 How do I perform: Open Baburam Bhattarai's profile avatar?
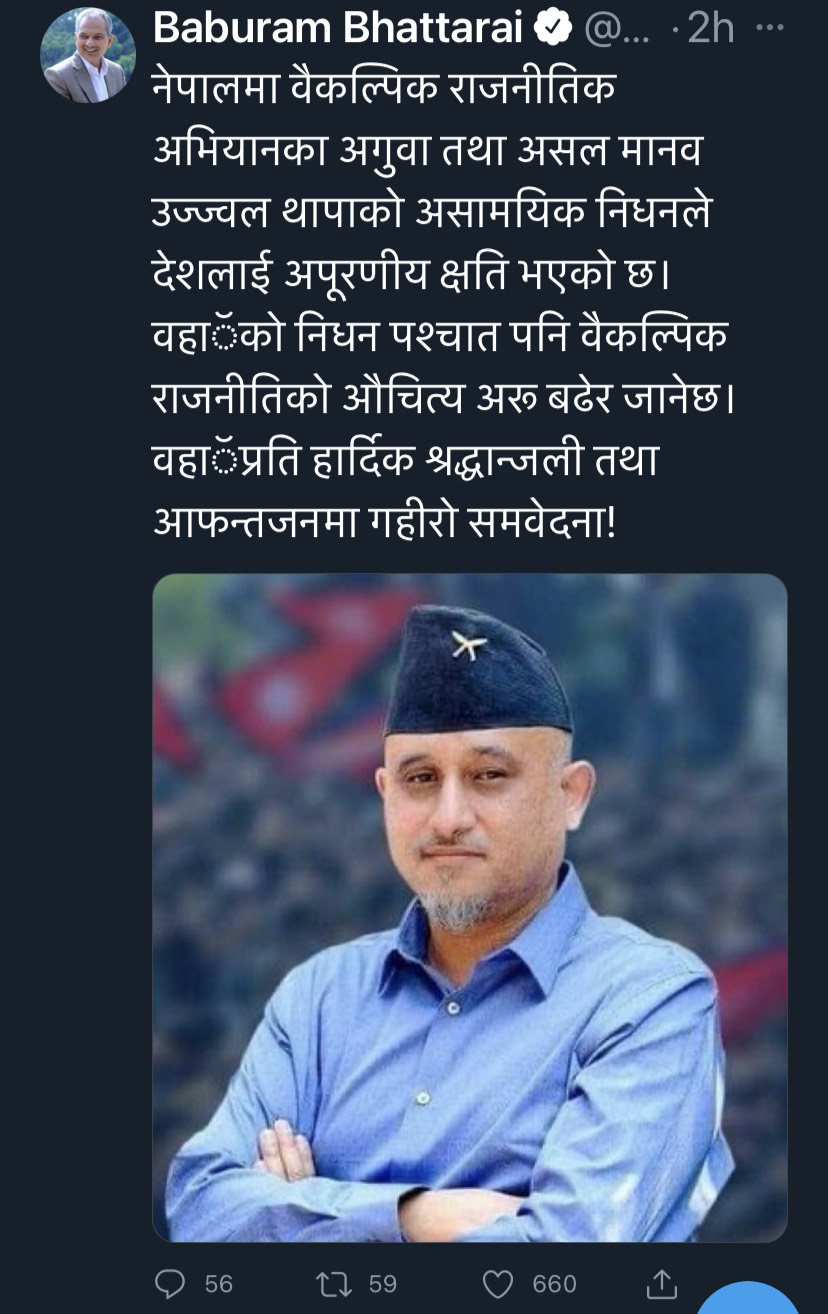[88, 55]
